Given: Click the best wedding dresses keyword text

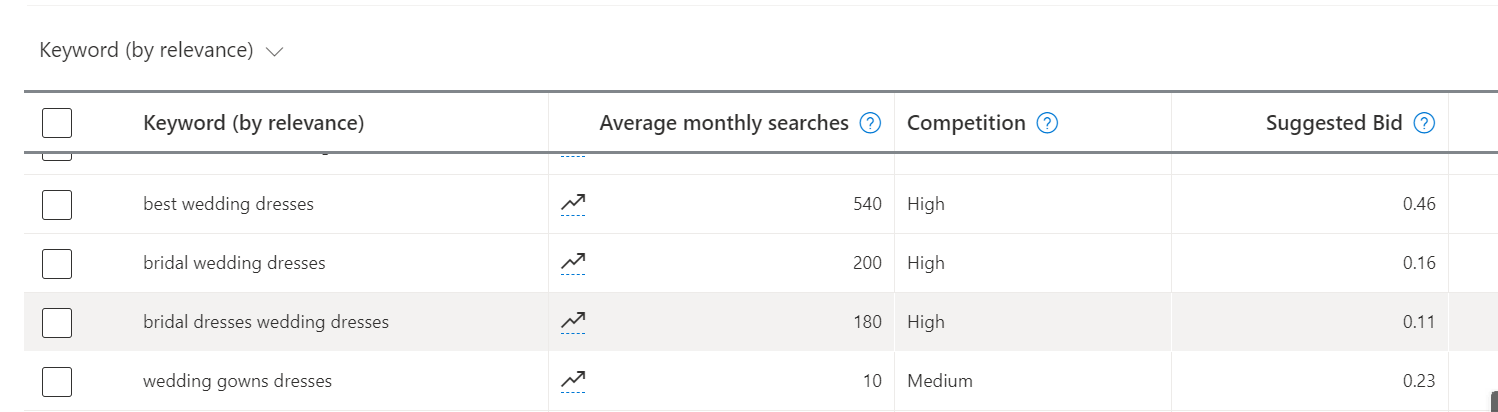Looking at the screenshot, I should point(228,204).
